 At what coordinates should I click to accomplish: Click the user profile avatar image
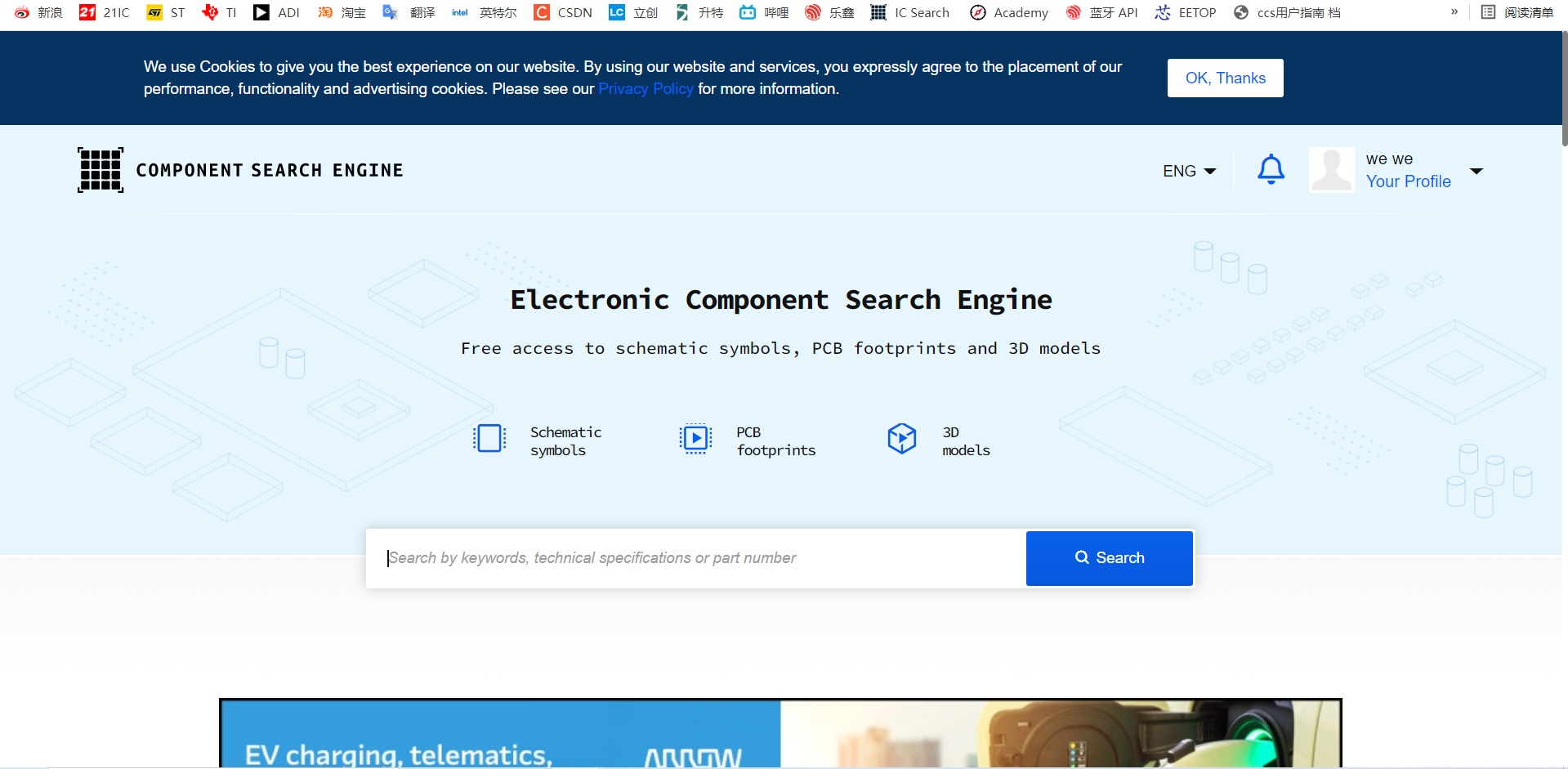point(1332,169)
